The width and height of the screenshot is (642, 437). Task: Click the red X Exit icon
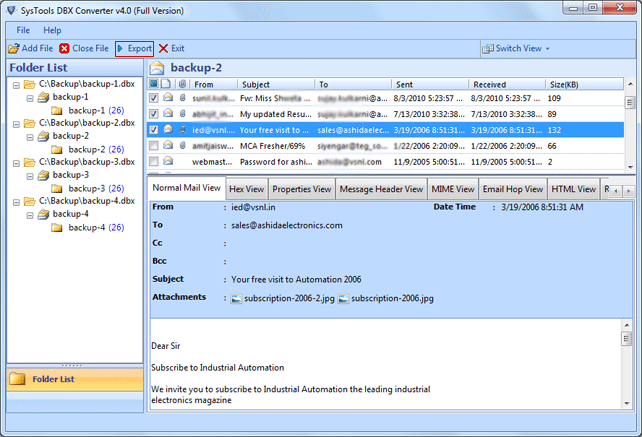coord(163,48)
